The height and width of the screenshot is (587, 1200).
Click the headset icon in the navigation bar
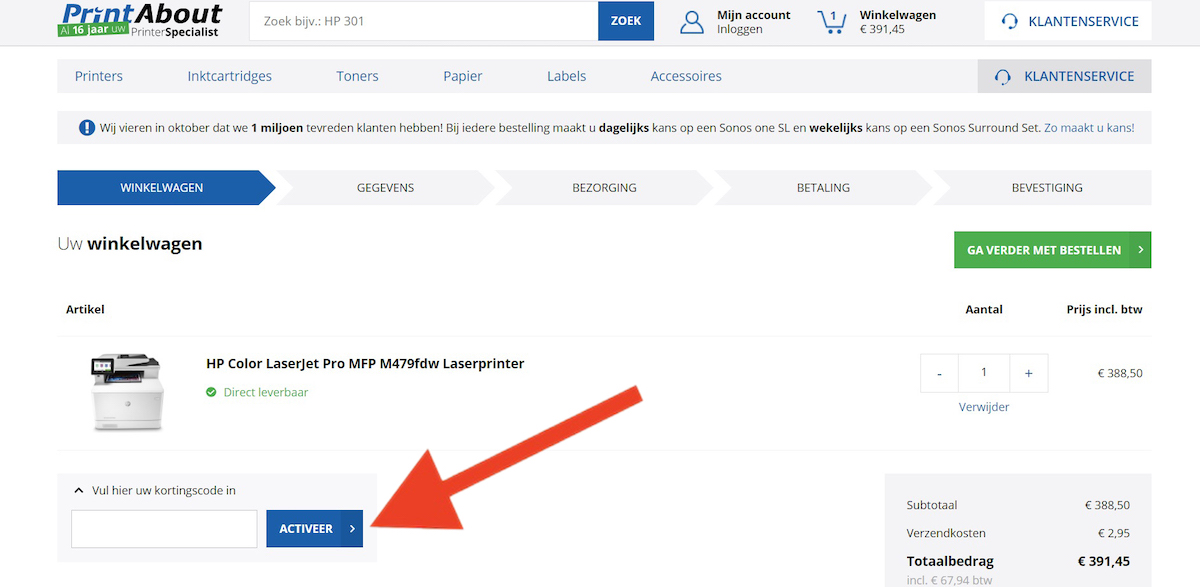pyautogui.click(x=1002, y=76)
